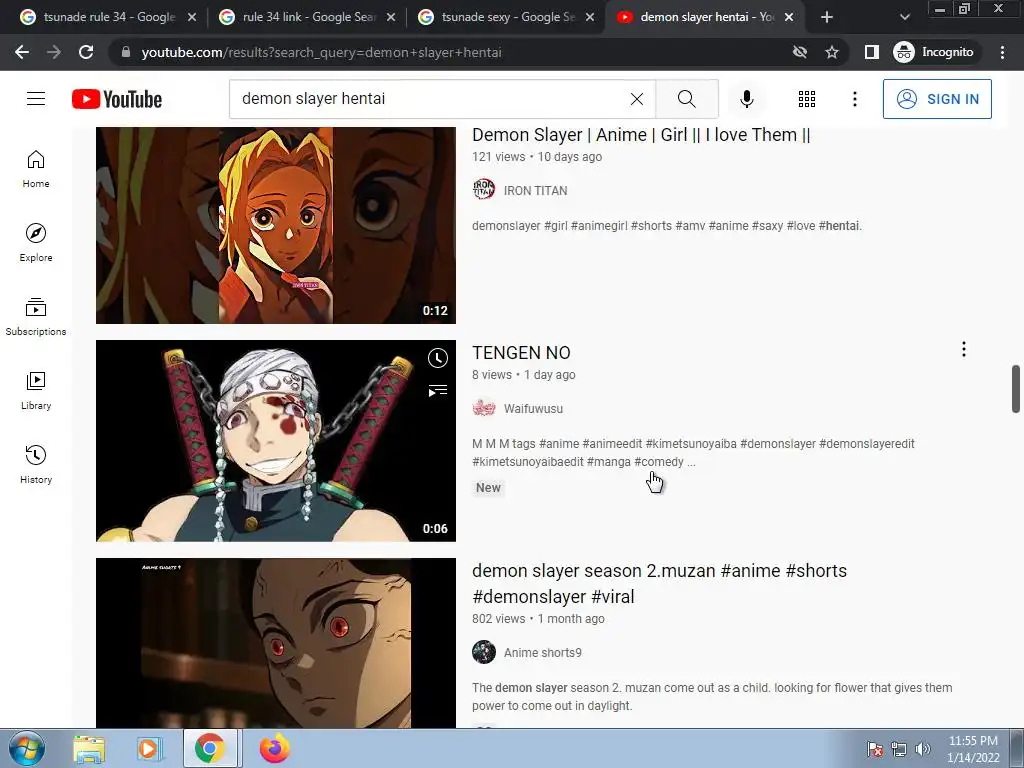Clear the search box with the X icon
Image resolution: width=1024 pixels, height=768 pixels.
pyautogui.click(x=637, y=99)
